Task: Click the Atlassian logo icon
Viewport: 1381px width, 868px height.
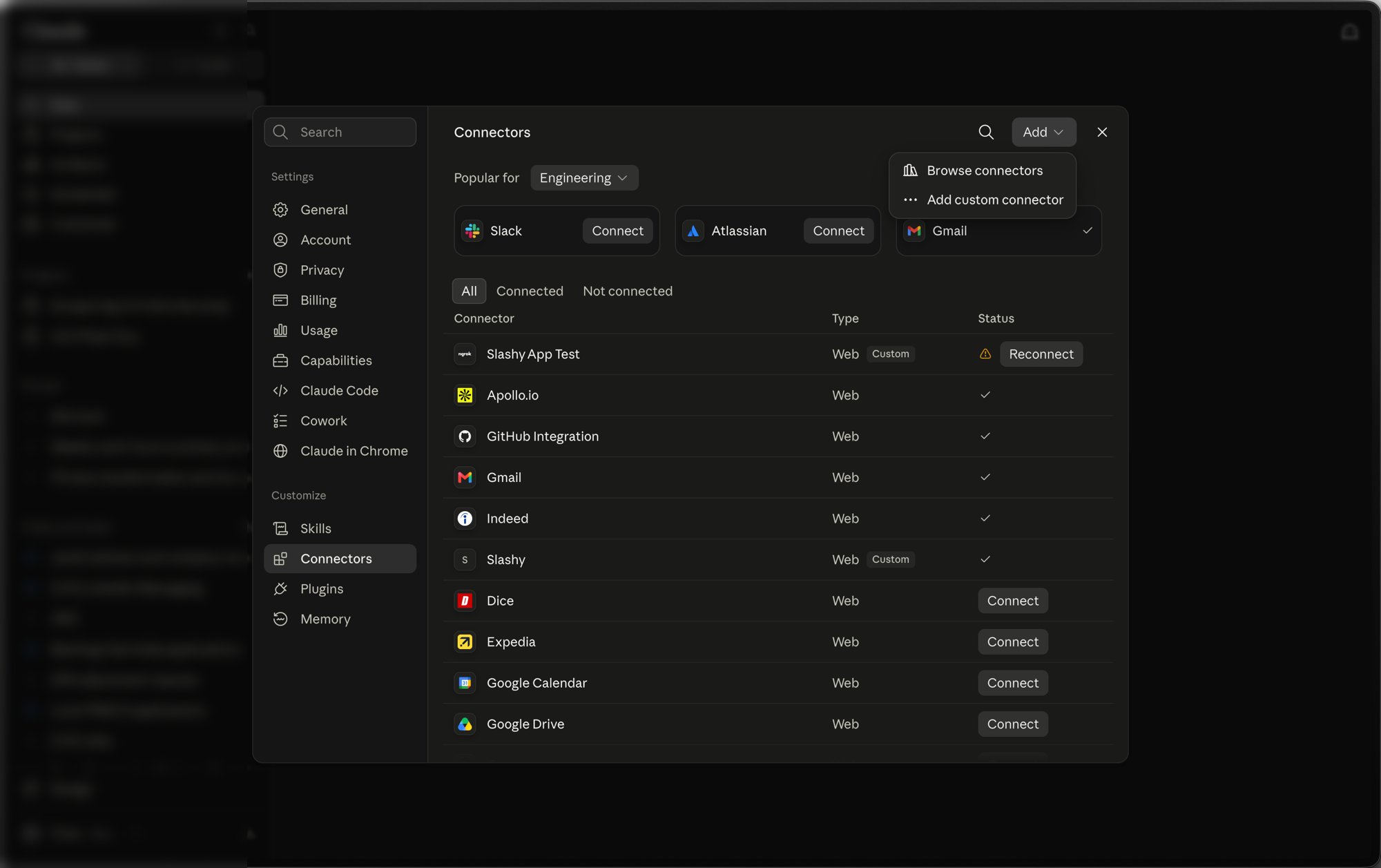Action: [693, 231]
